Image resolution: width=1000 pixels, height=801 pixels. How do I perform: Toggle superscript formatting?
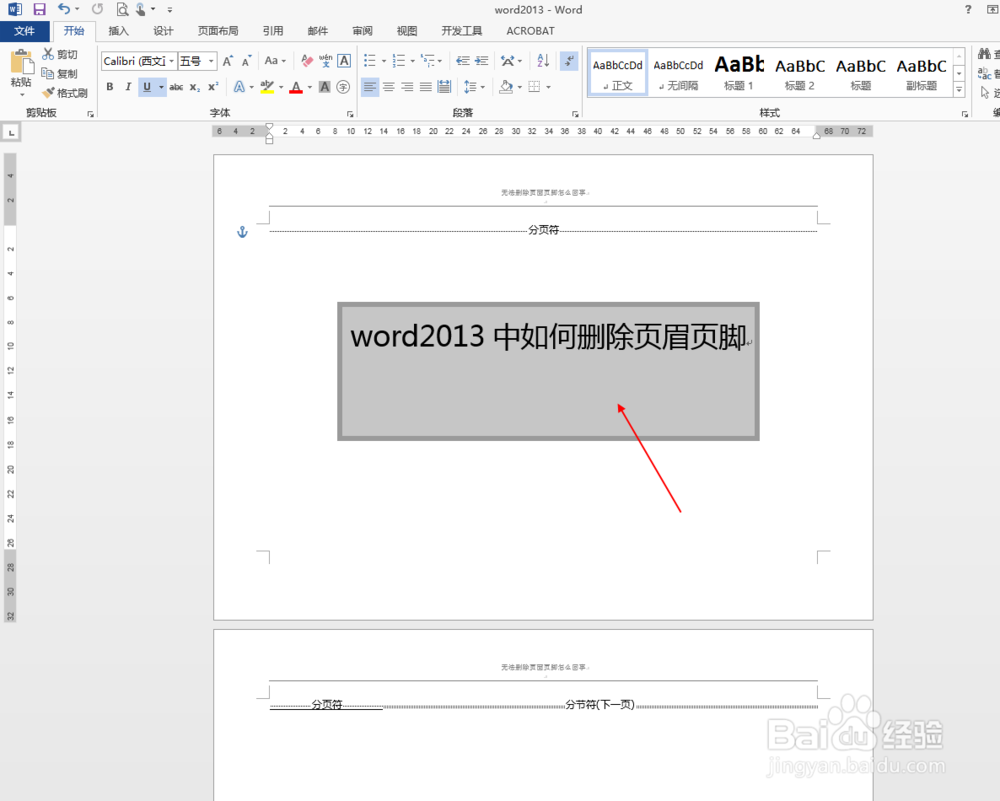(x=213, y=87)
